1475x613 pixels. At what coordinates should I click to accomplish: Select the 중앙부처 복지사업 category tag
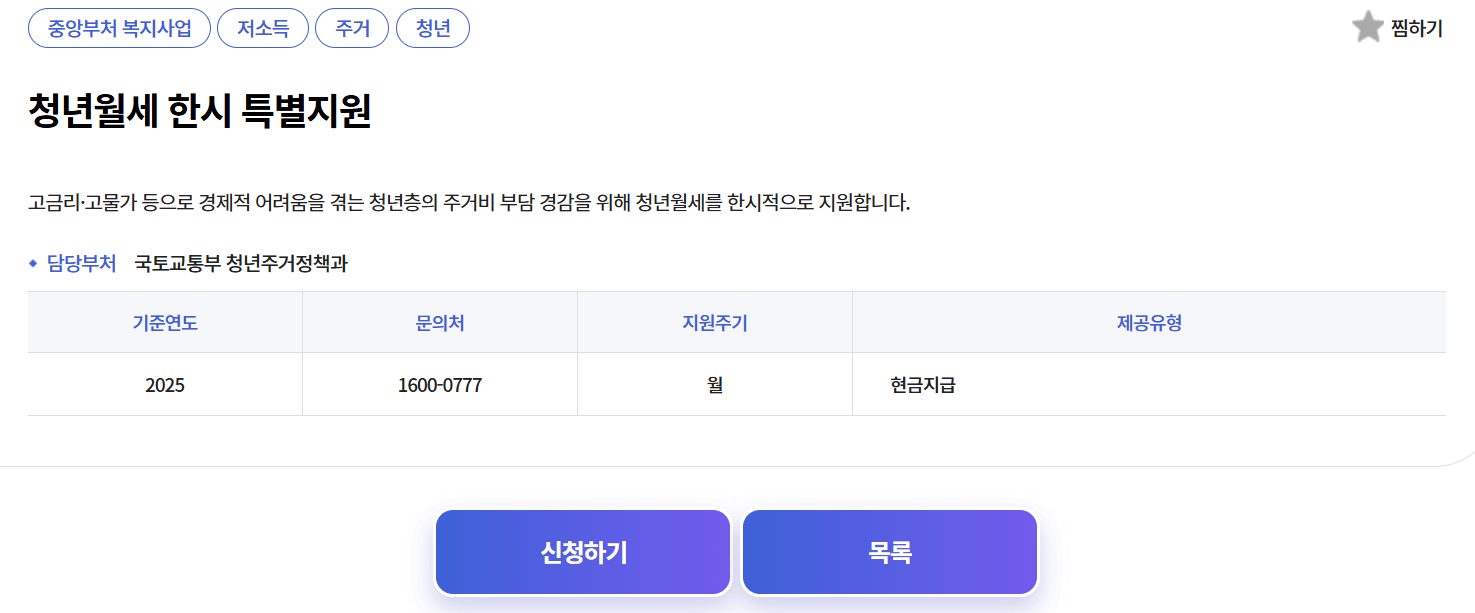pyautogui.click(x=118, y=28)
